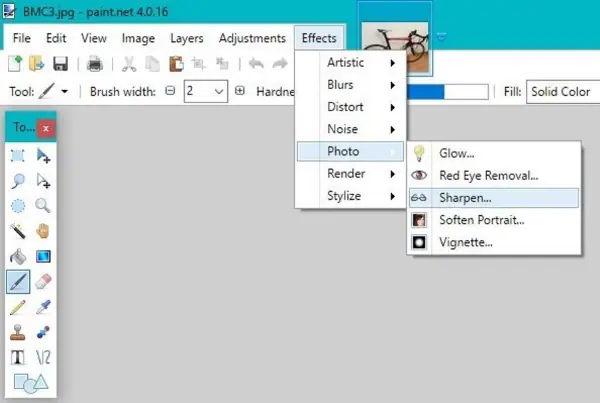Click the Paste clipboard icon

point(176,64)
